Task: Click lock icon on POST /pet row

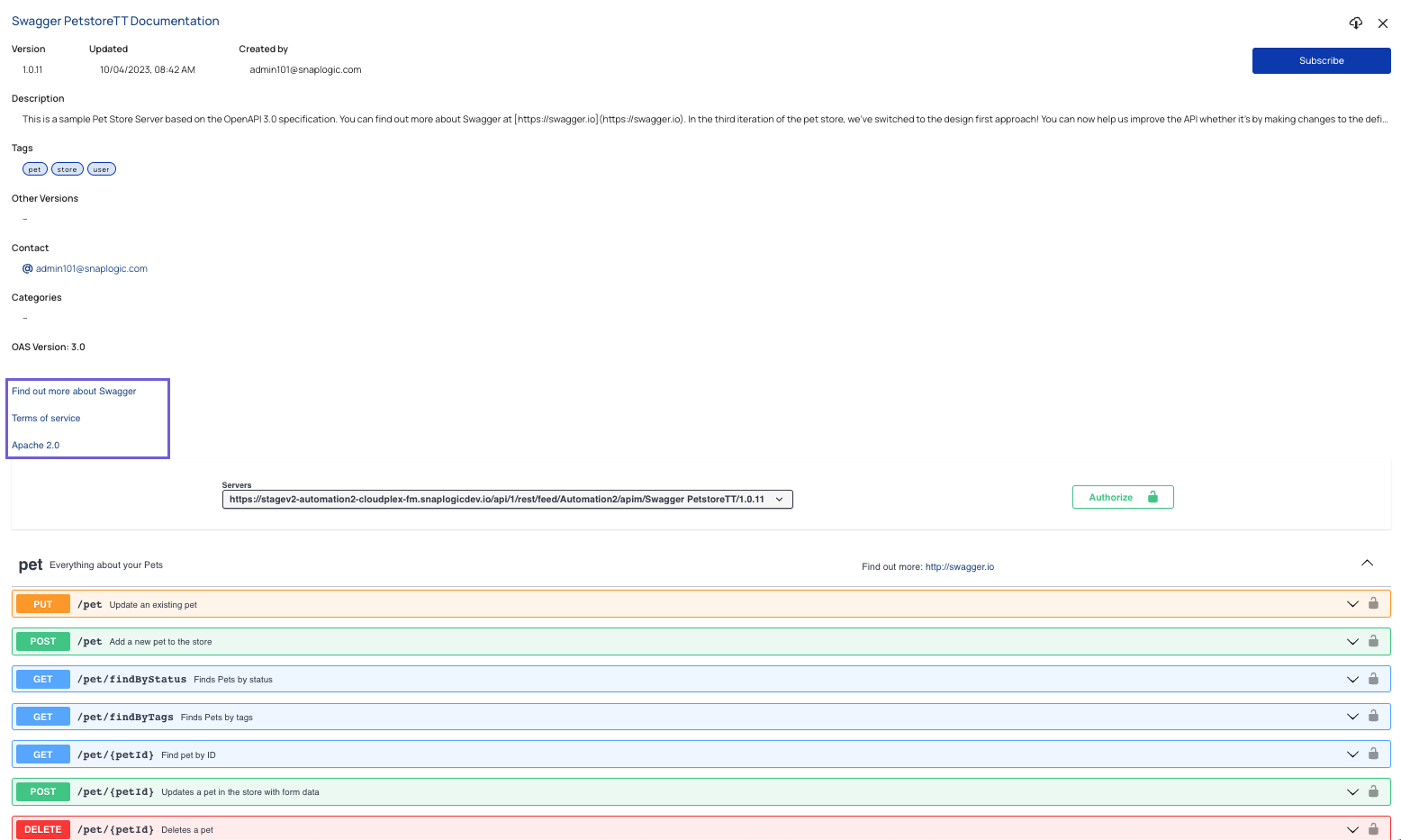Action: [1373, 641]
